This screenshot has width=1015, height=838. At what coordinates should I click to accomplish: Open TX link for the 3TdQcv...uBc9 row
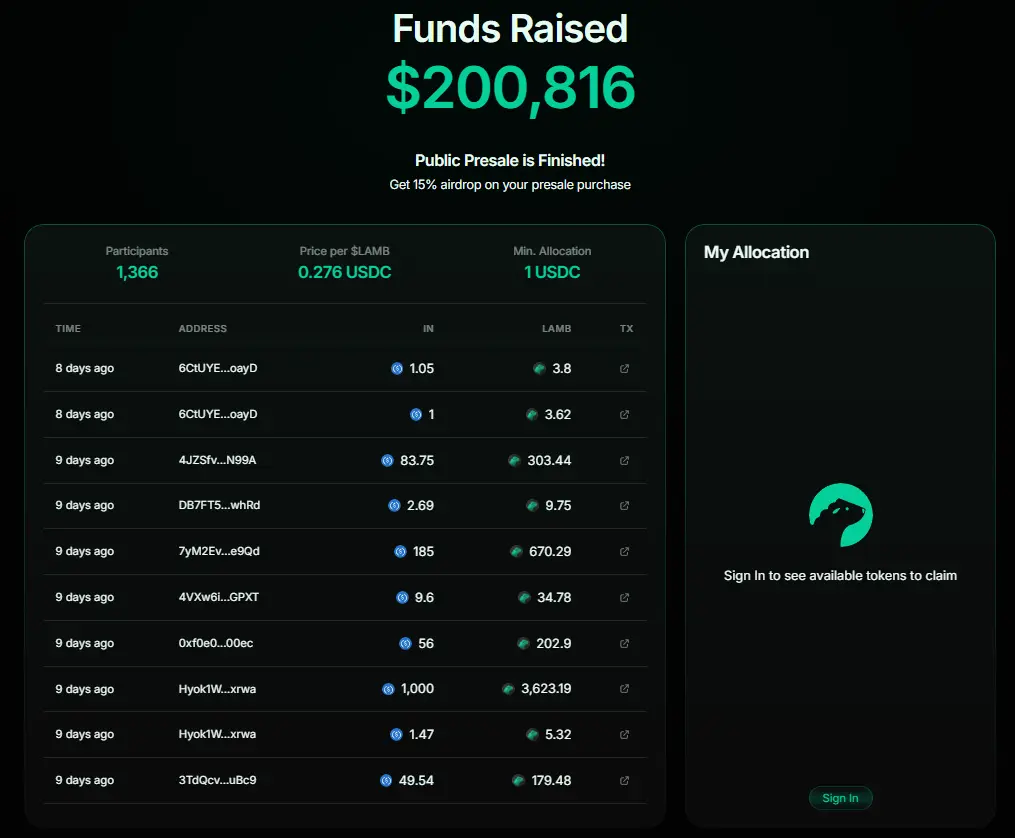click(x=625, y=781)
